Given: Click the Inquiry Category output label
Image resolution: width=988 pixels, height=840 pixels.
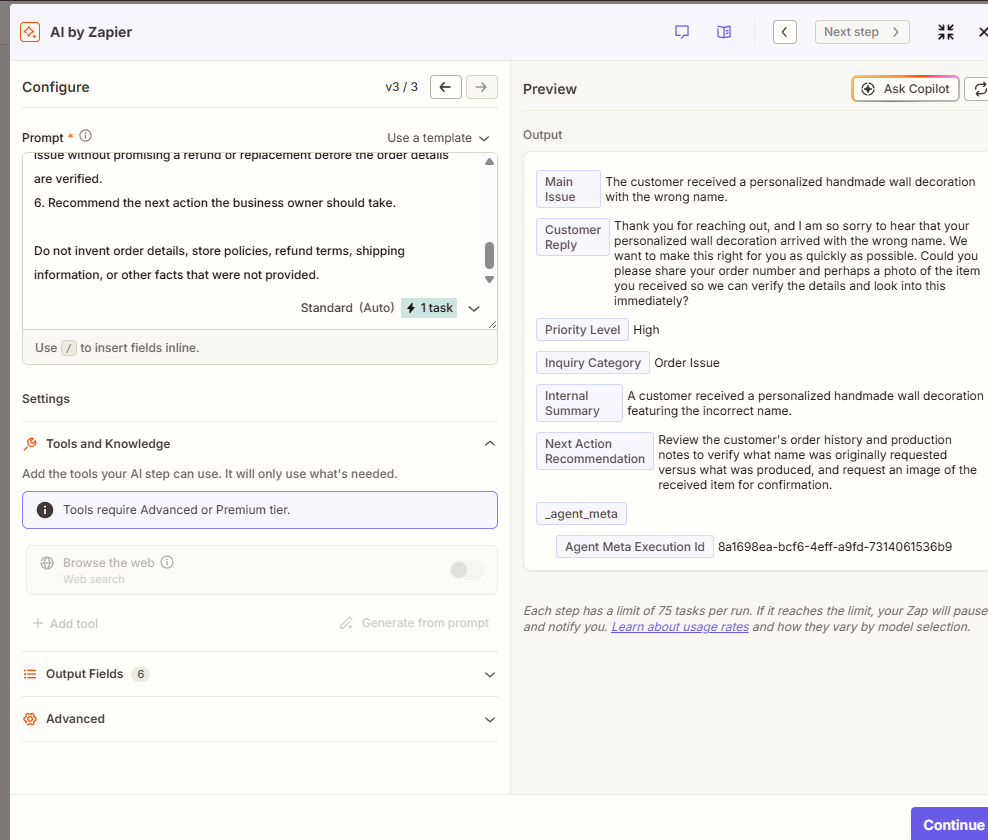Looking at the screenshot, I should tap(593, 363).
